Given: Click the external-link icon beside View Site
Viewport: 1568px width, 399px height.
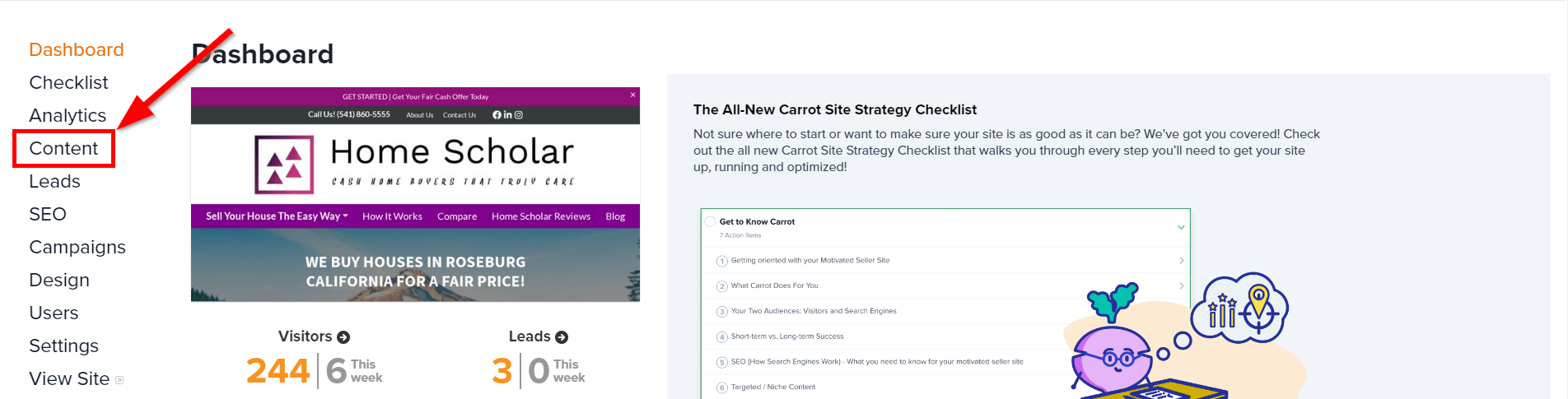Looking at the screenshot, I should [x=119, y=380].
